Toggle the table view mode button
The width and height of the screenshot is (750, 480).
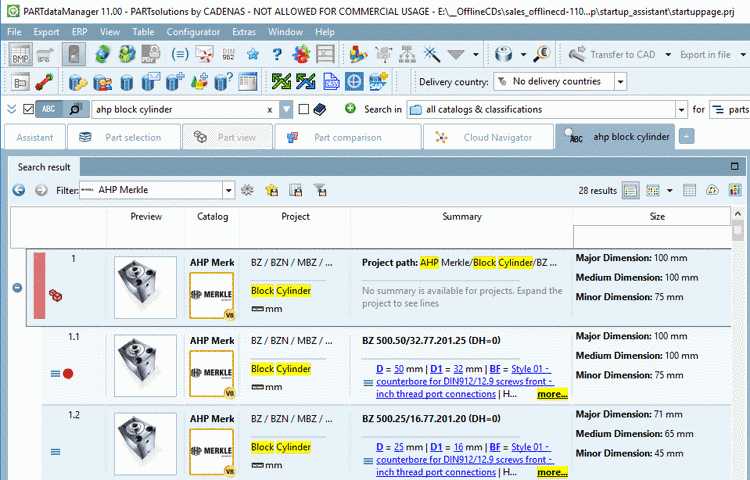689,190
